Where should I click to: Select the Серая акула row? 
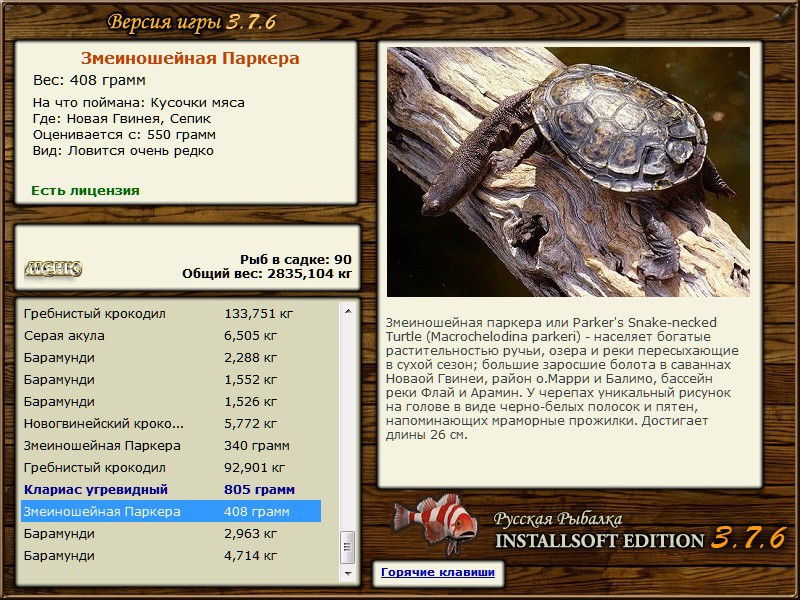(171, 336)
